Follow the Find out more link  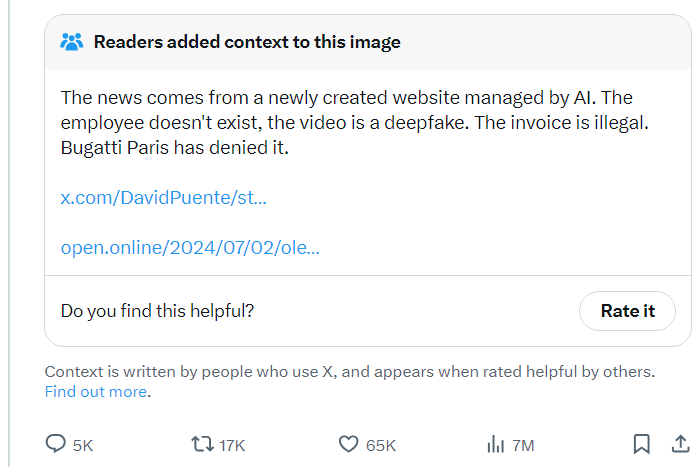[x=96, y=392]
